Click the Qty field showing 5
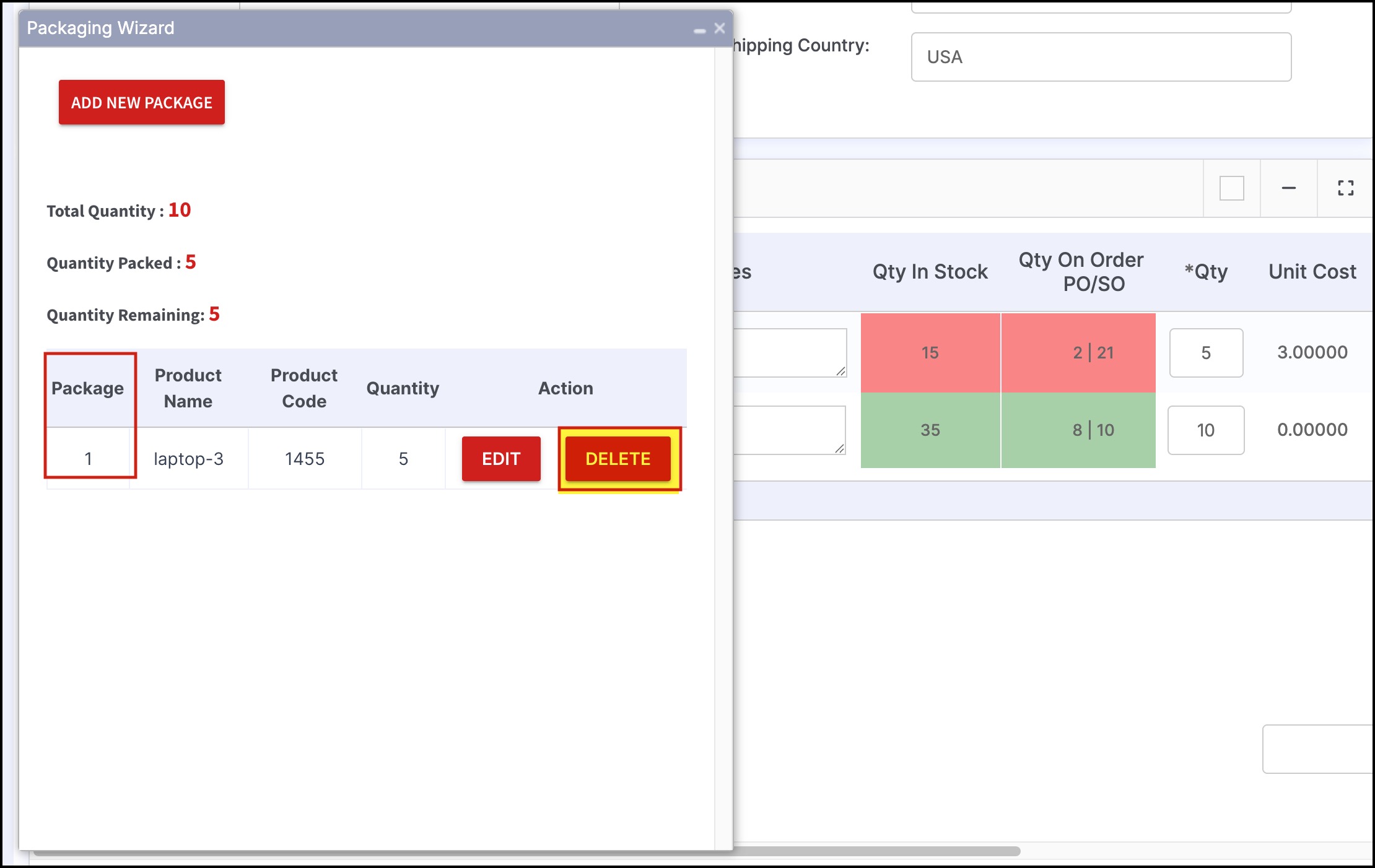1375x868 pixels. tap(1205, 353)
